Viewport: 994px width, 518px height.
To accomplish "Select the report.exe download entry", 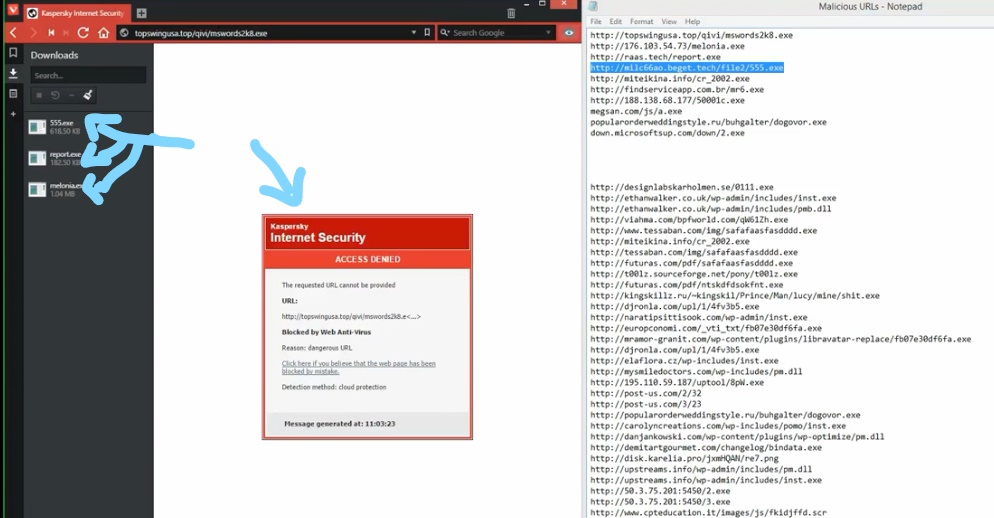I will click(x=87, y=158).
